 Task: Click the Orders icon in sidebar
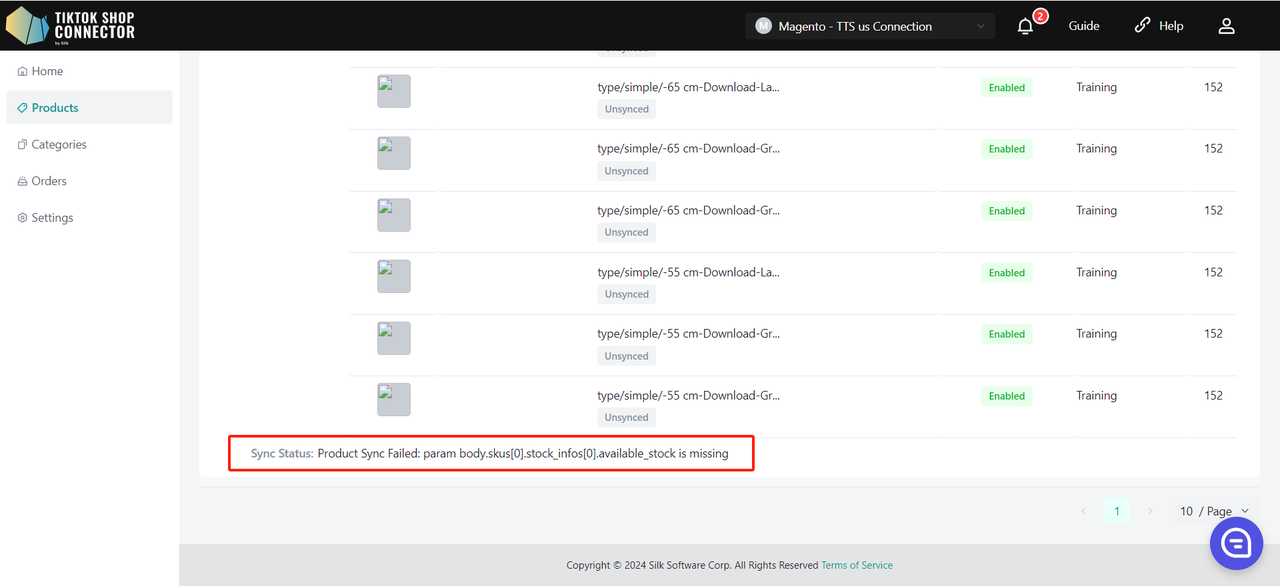pyautogui.click(x=22, y=182)
